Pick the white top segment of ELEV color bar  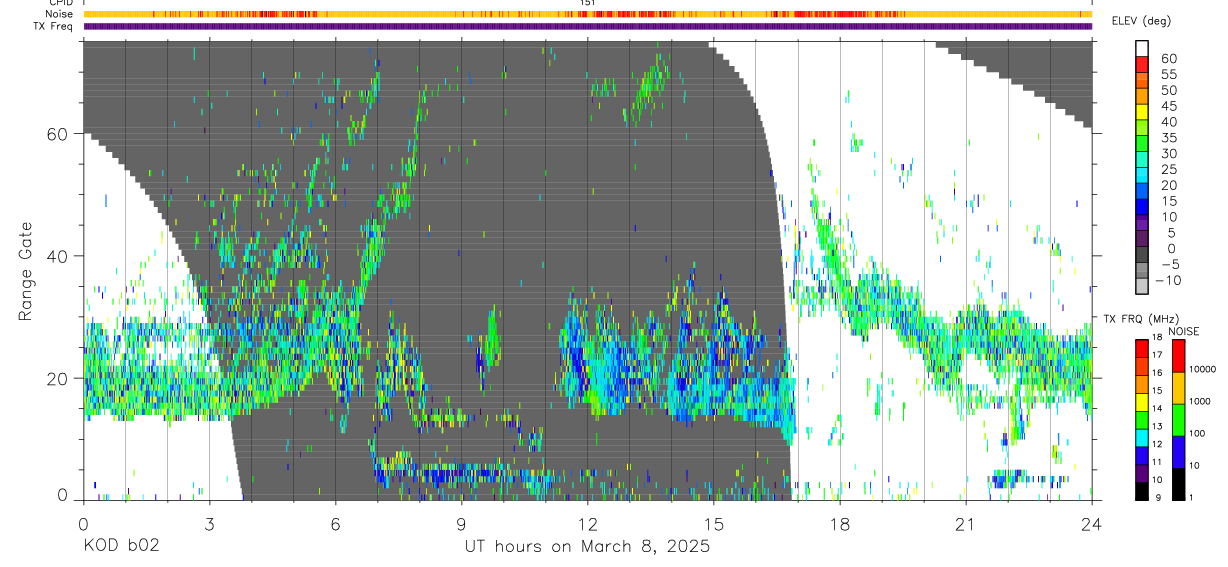point(1142,48)
